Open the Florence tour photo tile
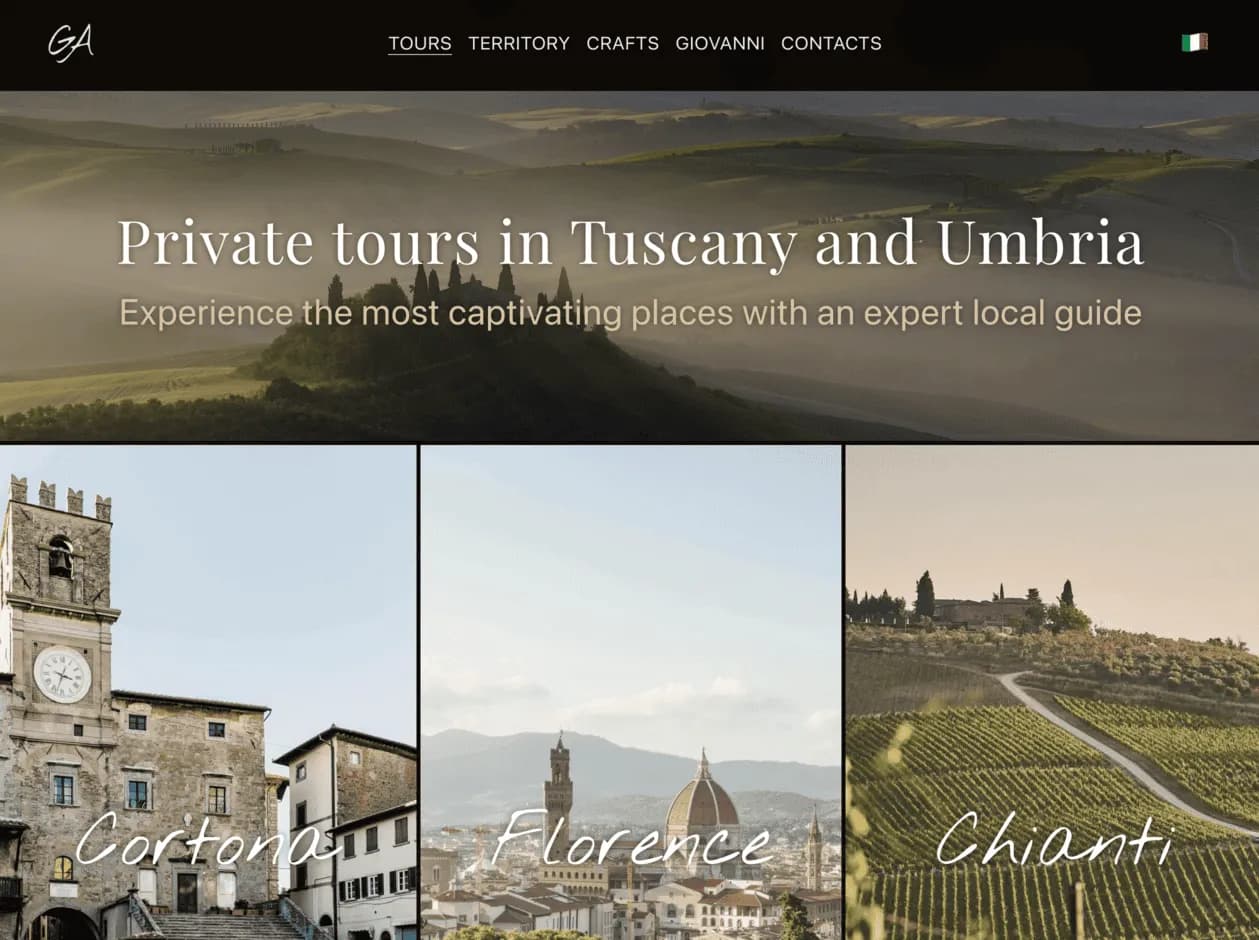This screenshot has height=940, width=1259. [631, 692]
